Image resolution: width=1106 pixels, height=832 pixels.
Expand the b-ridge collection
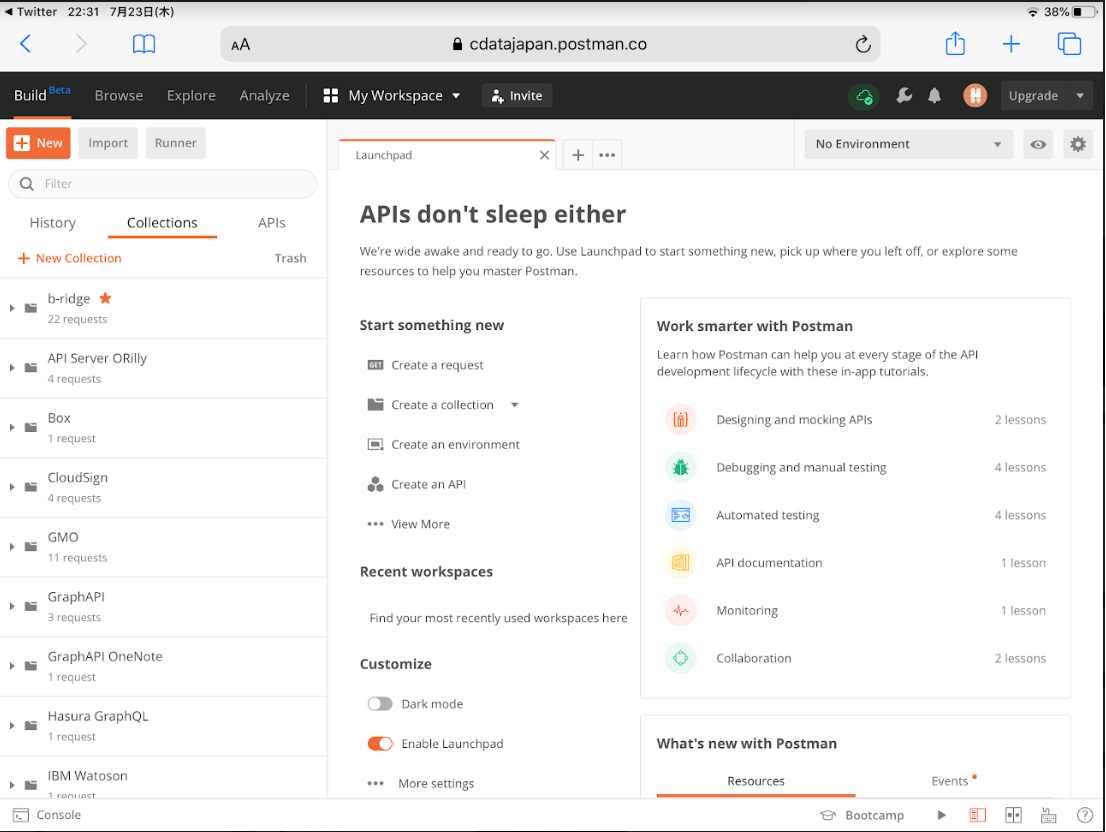point(12,308)
